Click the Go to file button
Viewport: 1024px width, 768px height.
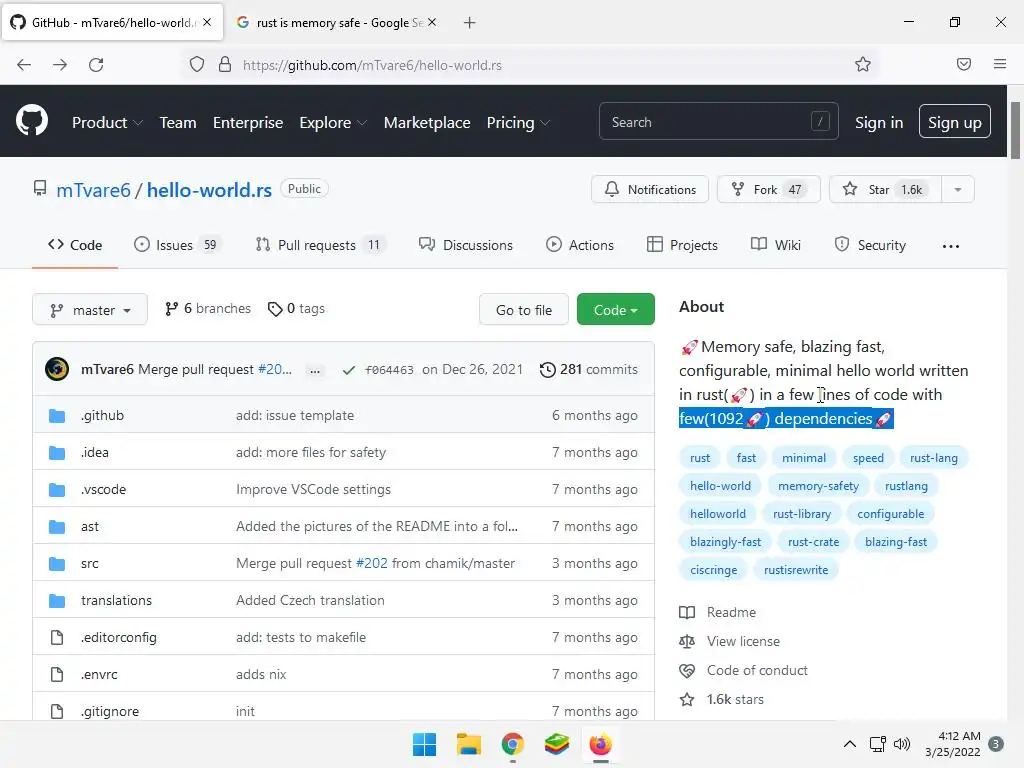pyautogui.click(x=524, y=310)
